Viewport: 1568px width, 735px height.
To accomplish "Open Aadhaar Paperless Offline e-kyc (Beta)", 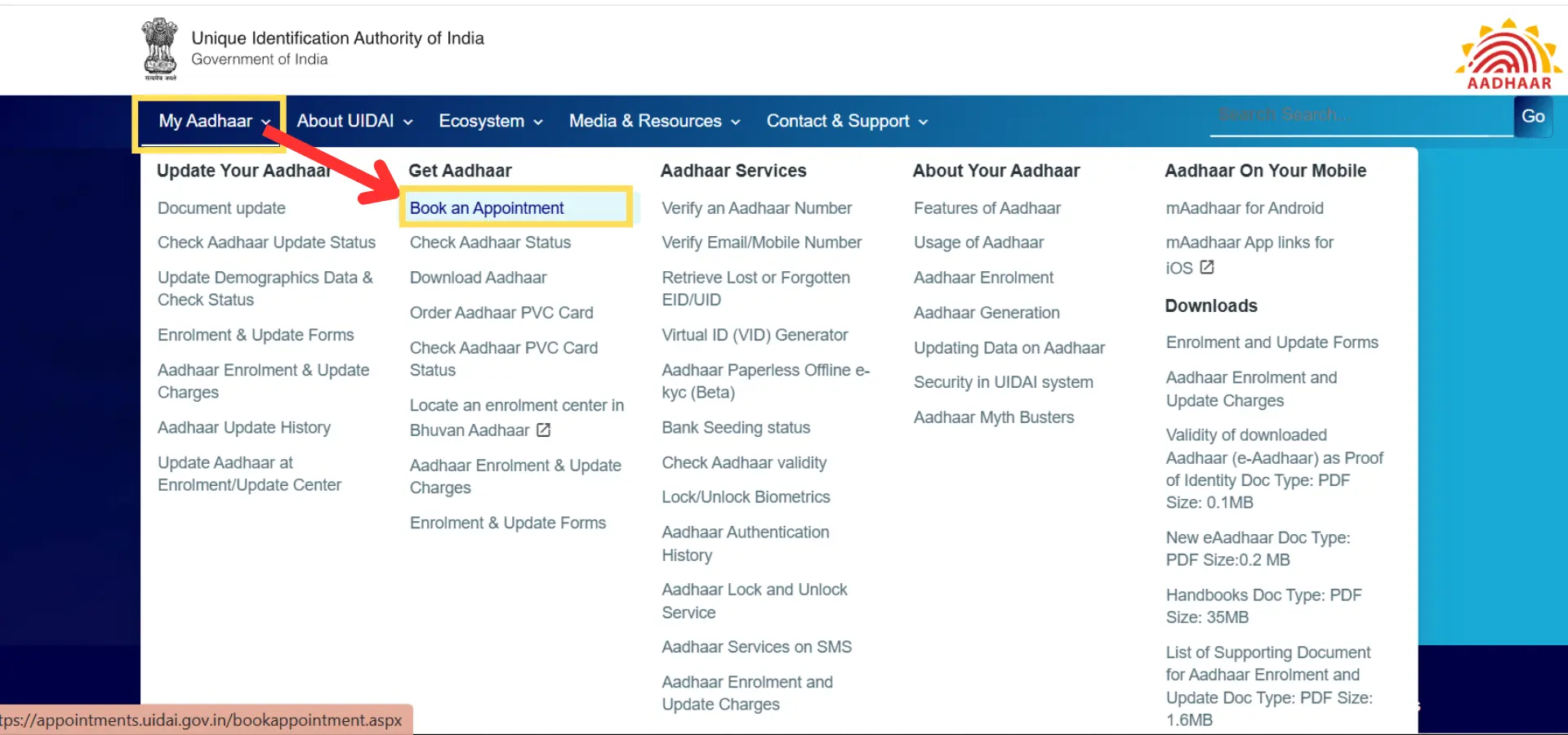I will click(x=766, y=381).
